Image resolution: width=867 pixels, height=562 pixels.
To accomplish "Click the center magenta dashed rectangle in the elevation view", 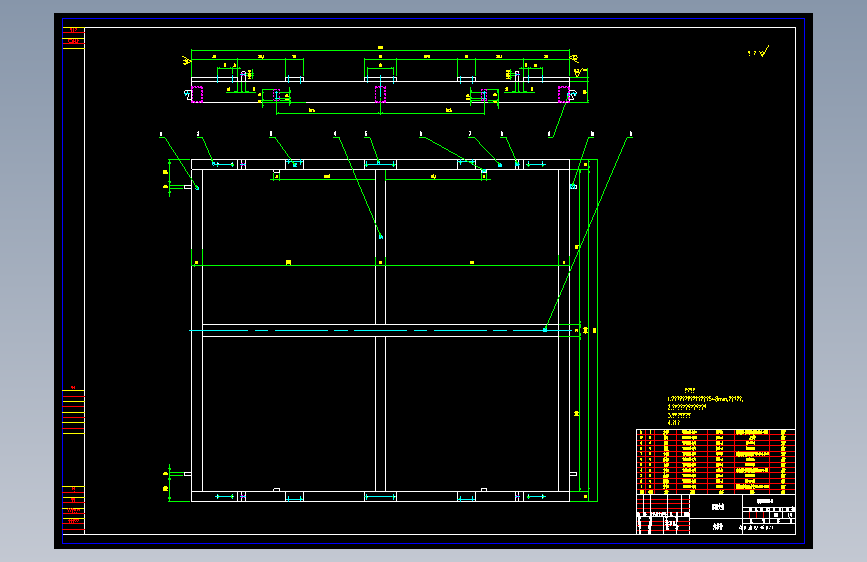I will click(380, 95).
